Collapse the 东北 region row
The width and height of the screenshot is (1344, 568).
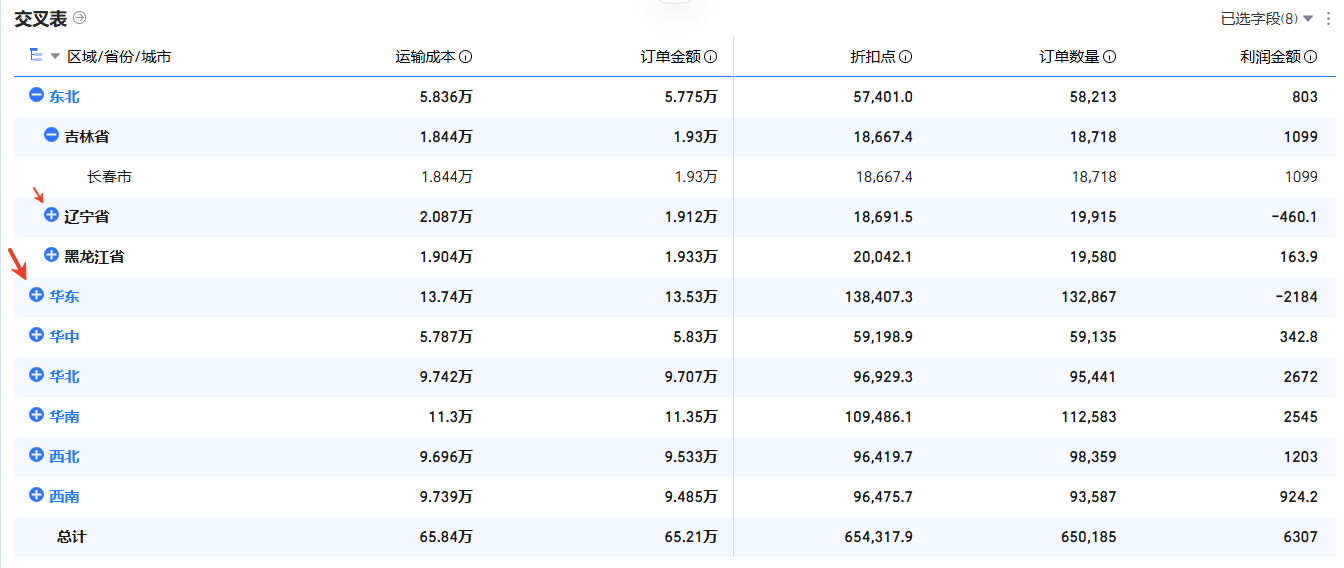pos(37,96)
